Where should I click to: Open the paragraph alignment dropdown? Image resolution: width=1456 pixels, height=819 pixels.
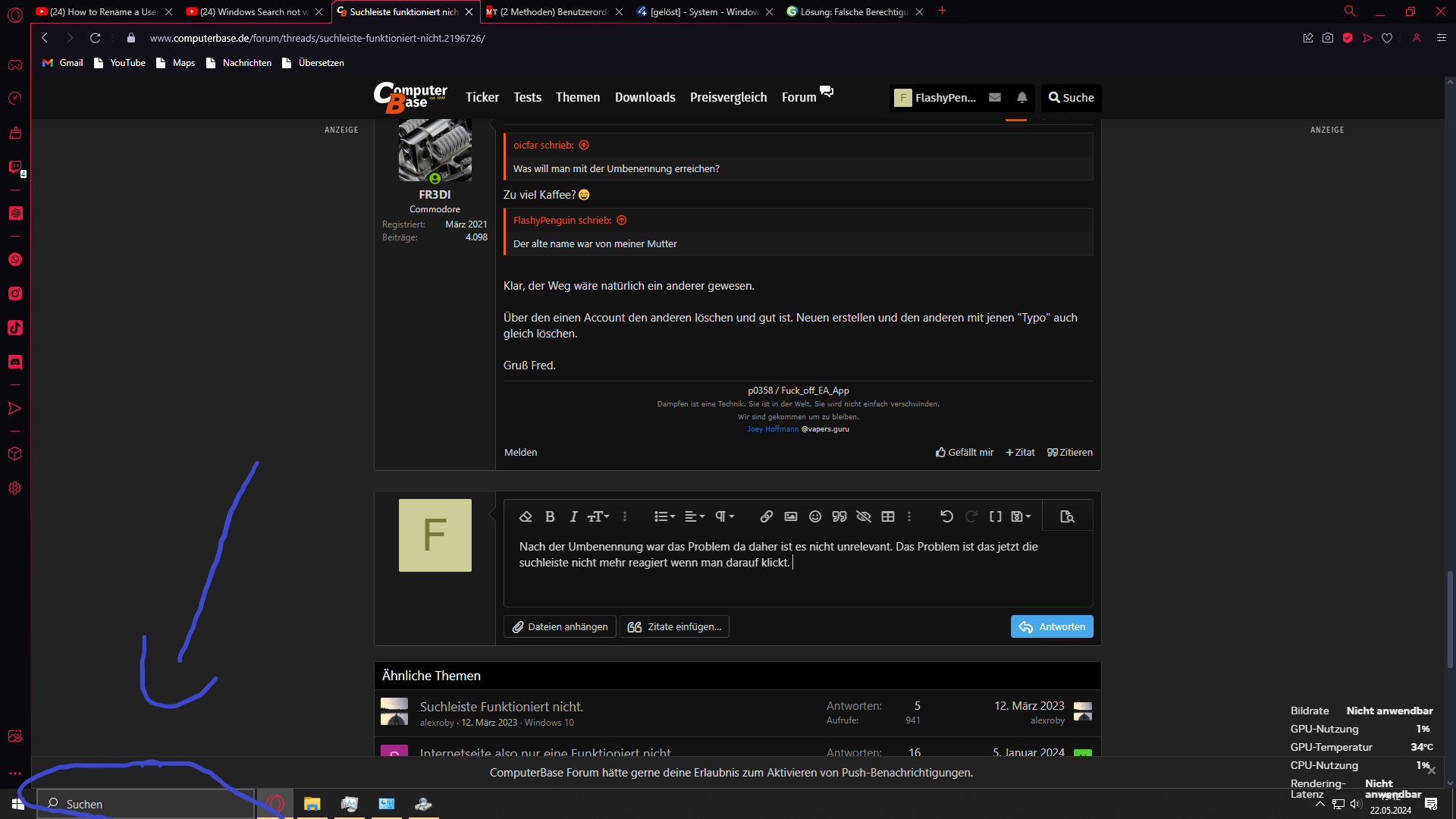[693, 516]
